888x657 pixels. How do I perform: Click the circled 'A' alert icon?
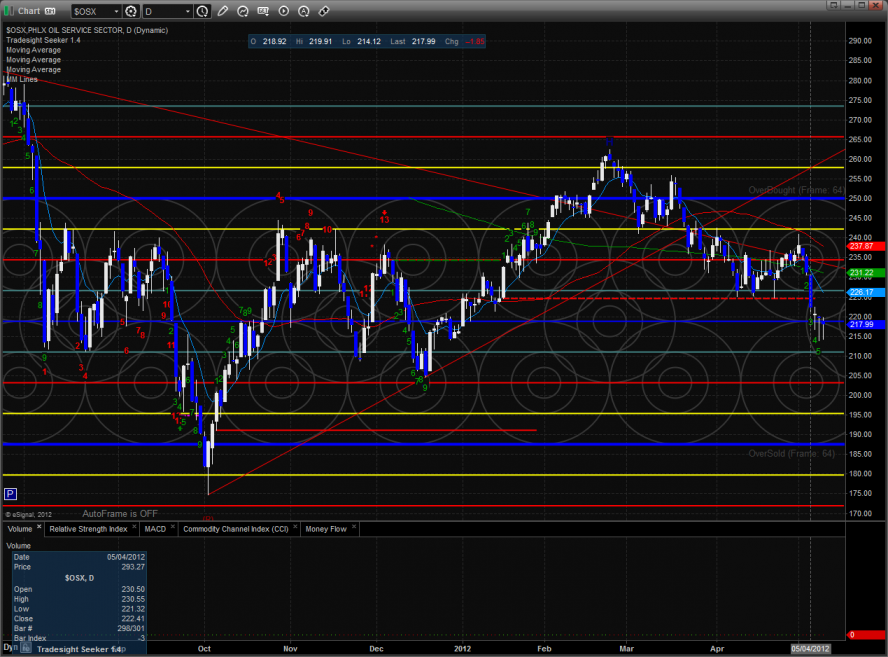click(304, 11)
